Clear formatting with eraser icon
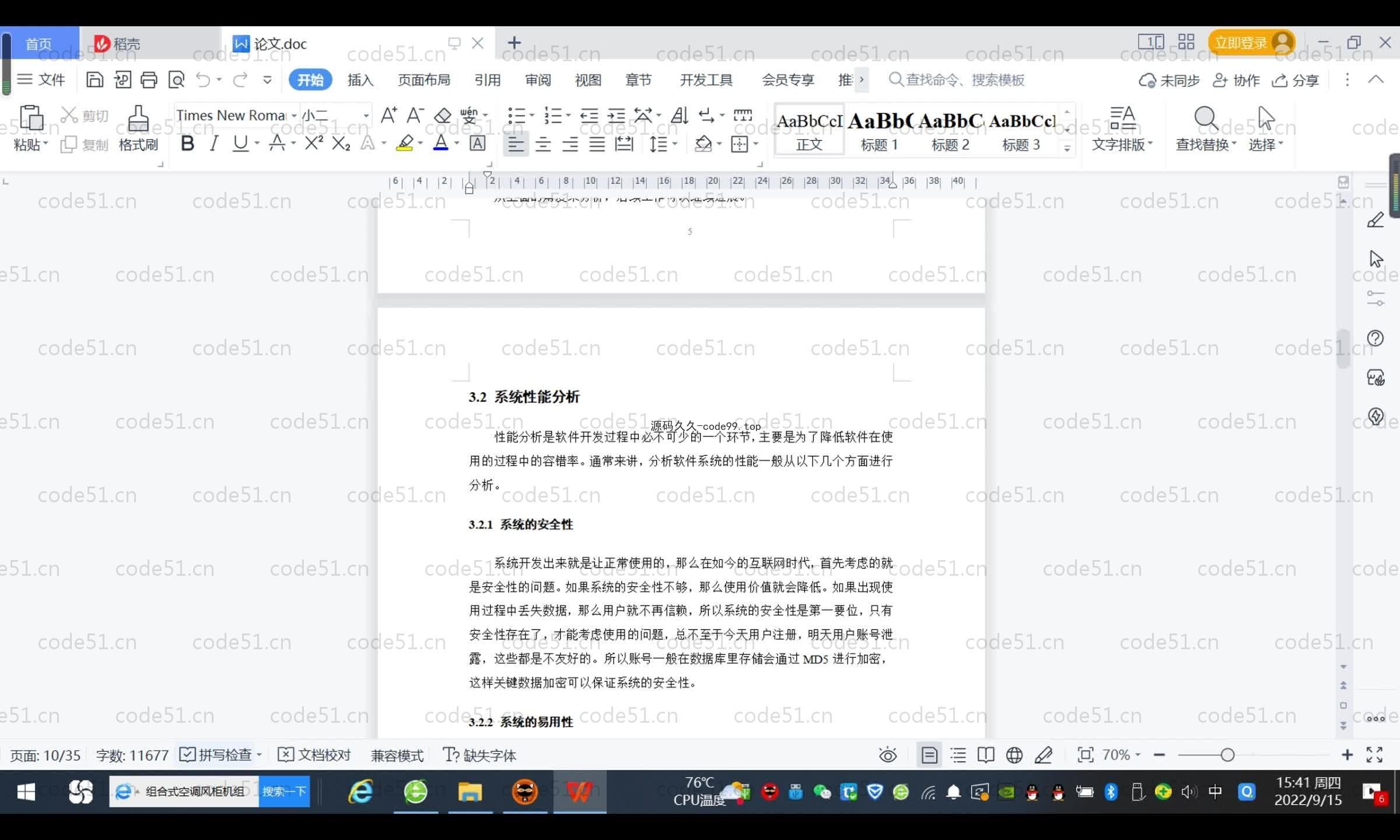This screenshot has width=1400, height=840. pyautogui.click(x=443, y=115)
